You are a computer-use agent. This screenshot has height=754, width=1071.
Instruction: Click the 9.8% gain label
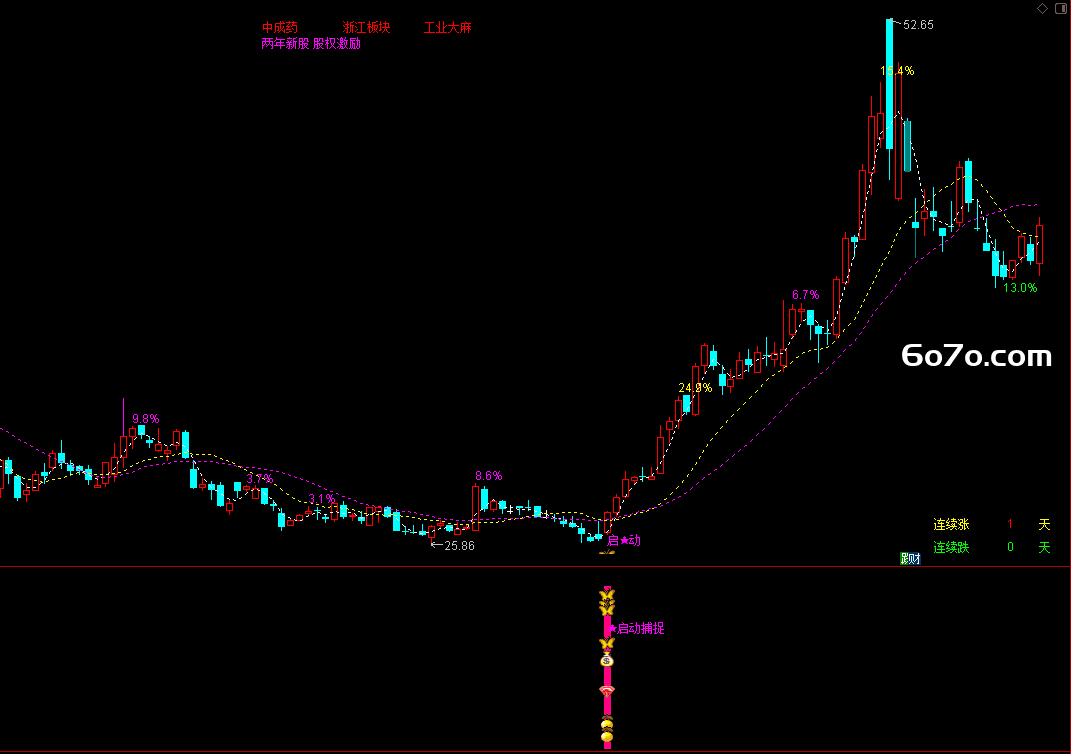point(145,419)
